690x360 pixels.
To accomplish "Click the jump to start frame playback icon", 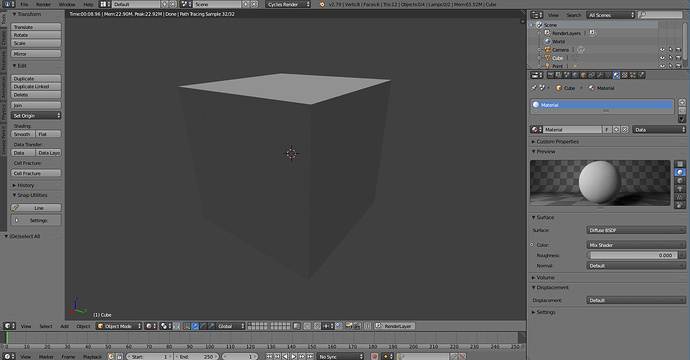I will click(x=269, y=356).
